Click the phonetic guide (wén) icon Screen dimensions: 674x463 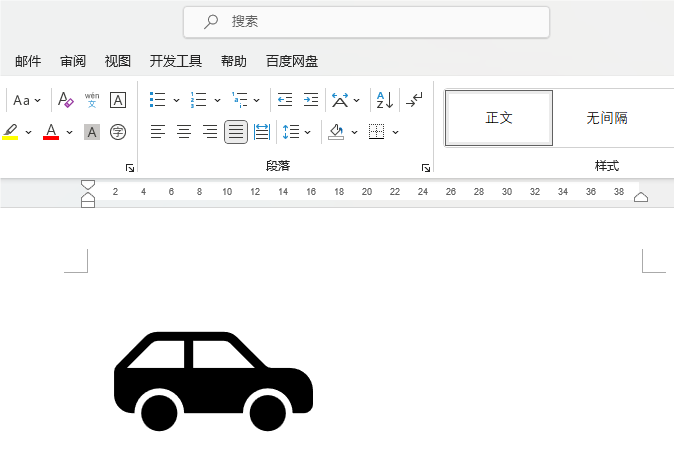click(x=92, y=100)
